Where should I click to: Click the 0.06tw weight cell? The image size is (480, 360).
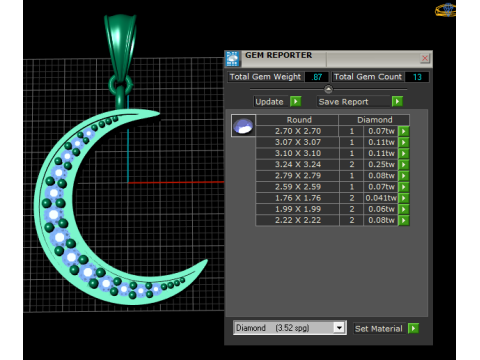381,209
